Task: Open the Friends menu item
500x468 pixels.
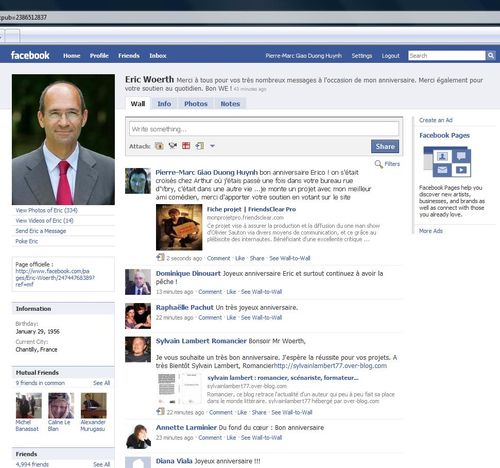Action: 129,56
